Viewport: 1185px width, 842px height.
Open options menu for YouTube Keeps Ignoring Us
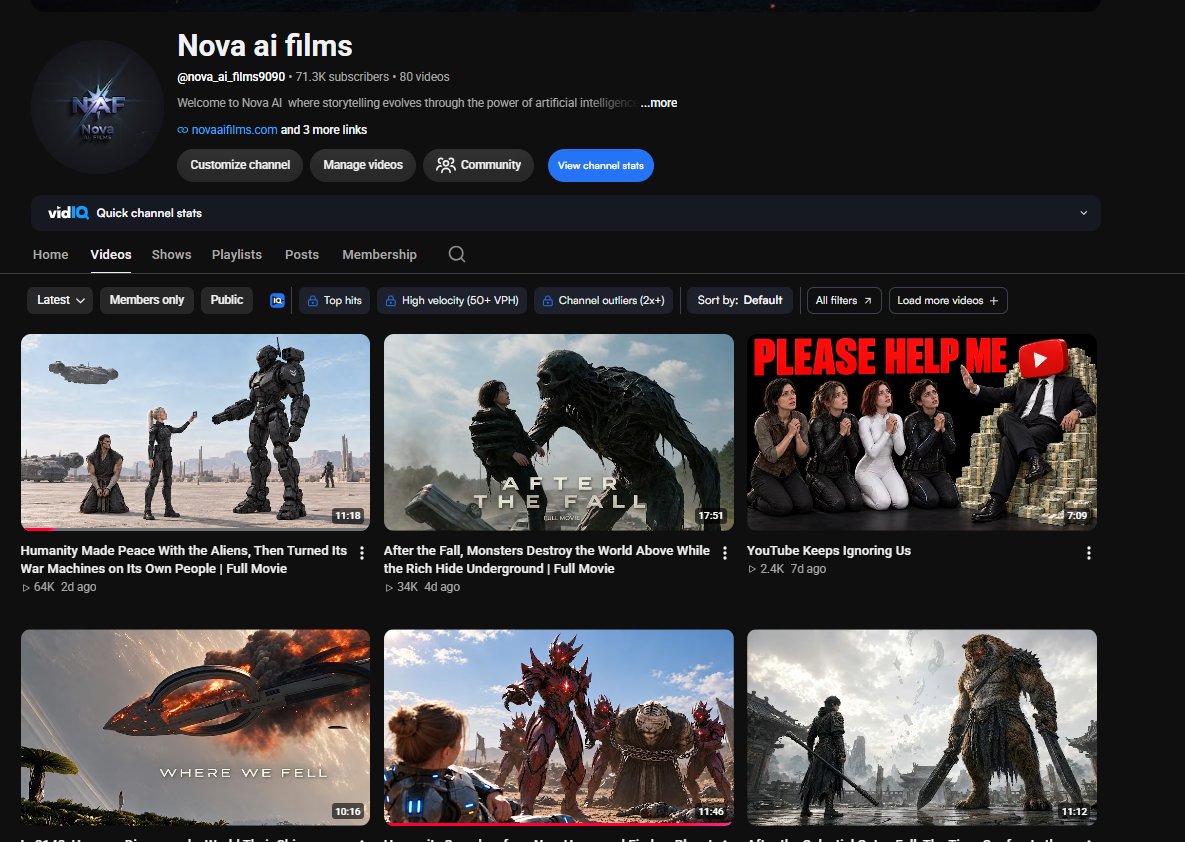point(1088,553)
